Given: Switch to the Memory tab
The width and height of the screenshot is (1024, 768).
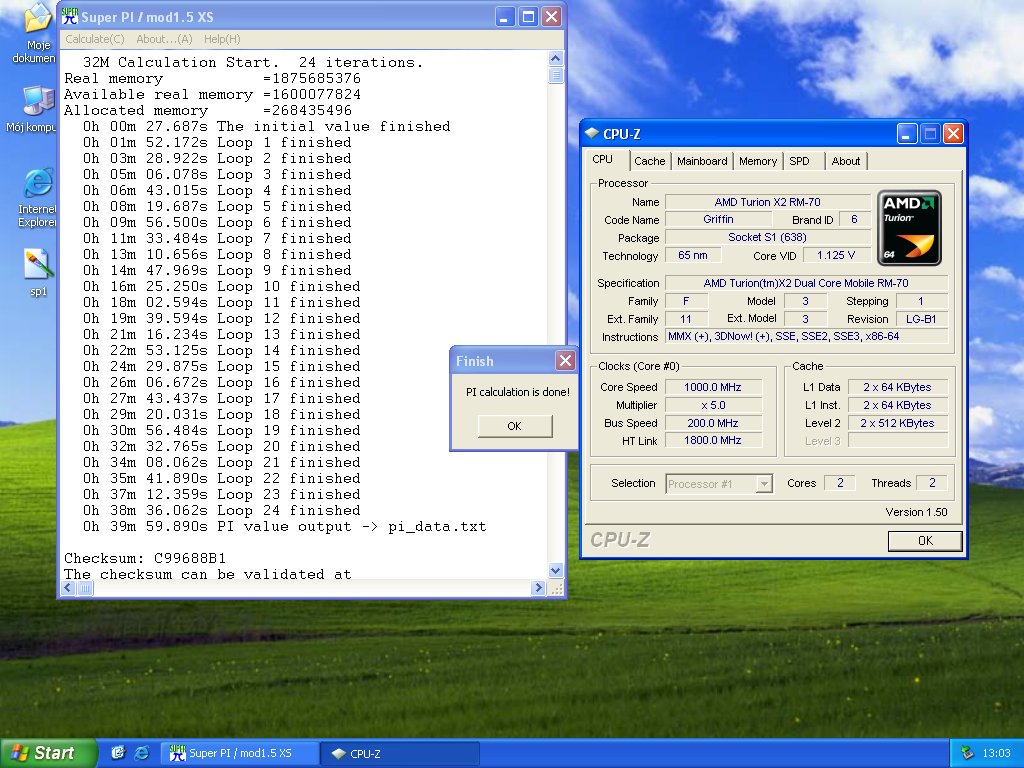Looking at the screenshot, I should pos(758,161).
